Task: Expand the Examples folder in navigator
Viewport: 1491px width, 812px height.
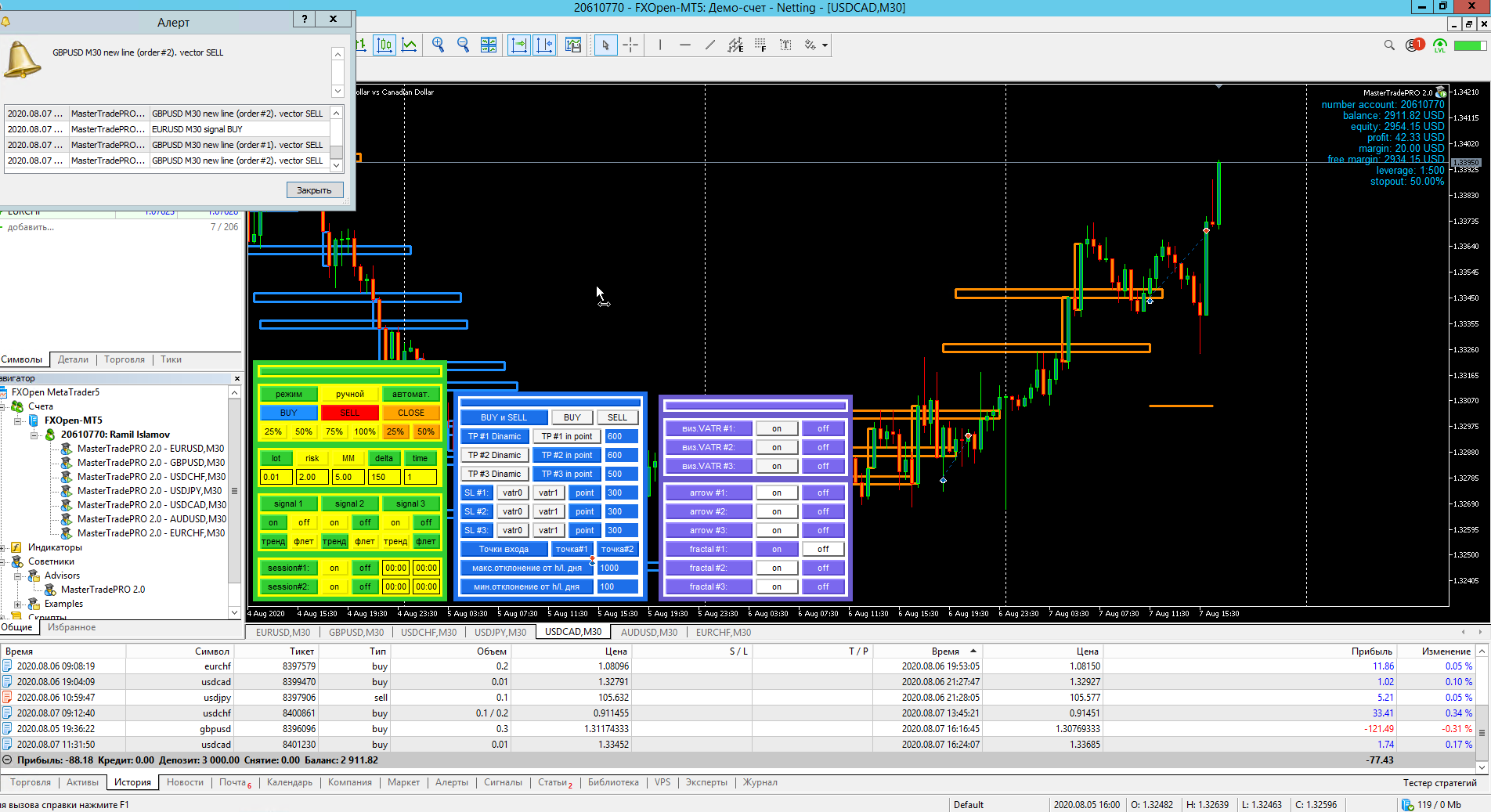Action: coord(18,604)
